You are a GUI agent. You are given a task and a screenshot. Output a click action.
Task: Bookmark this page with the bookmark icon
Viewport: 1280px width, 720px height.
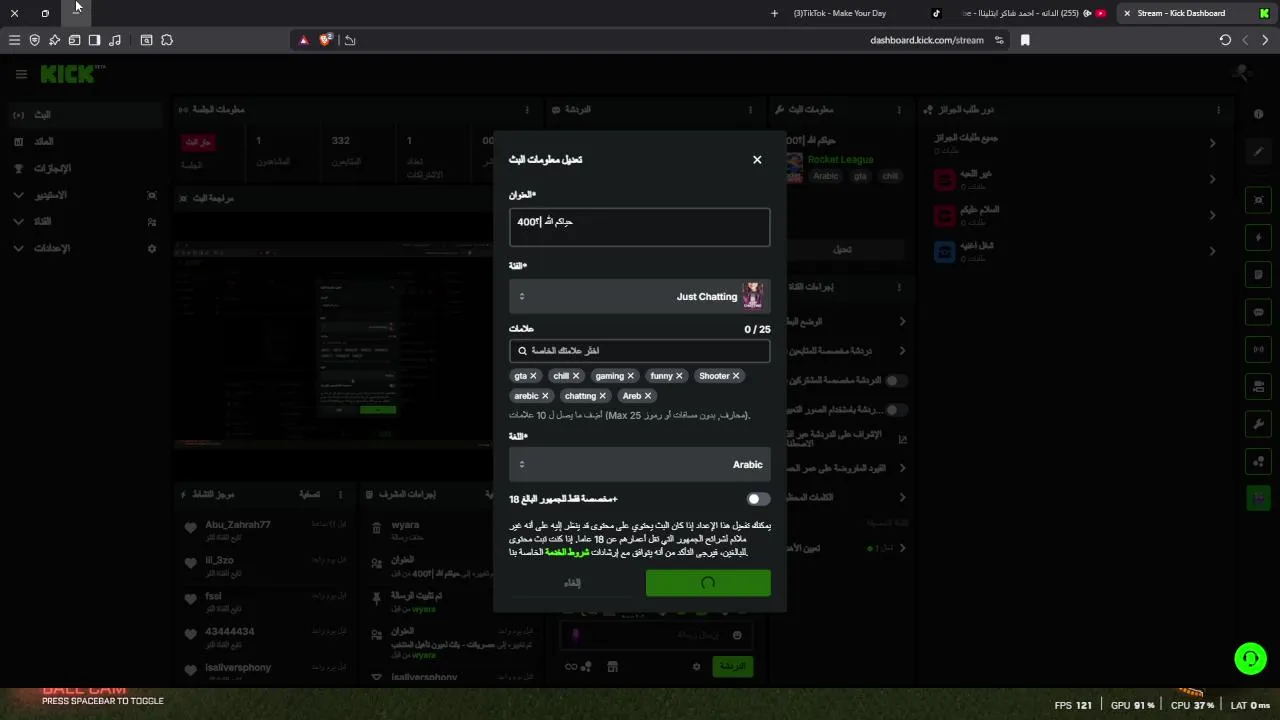(1025, 40)
